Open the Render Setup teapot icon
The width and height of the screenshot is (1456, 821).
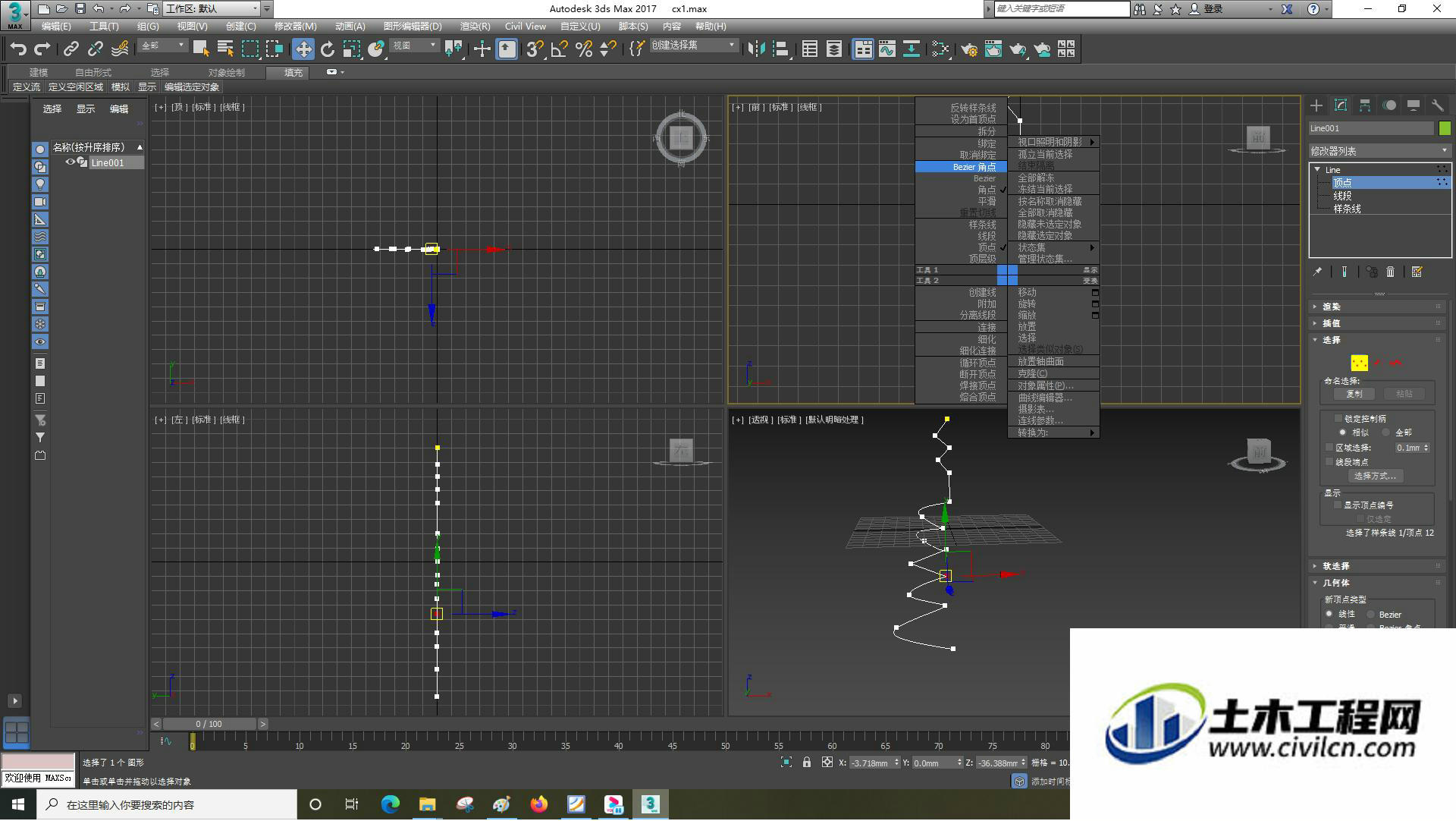[x=969, y=49]
